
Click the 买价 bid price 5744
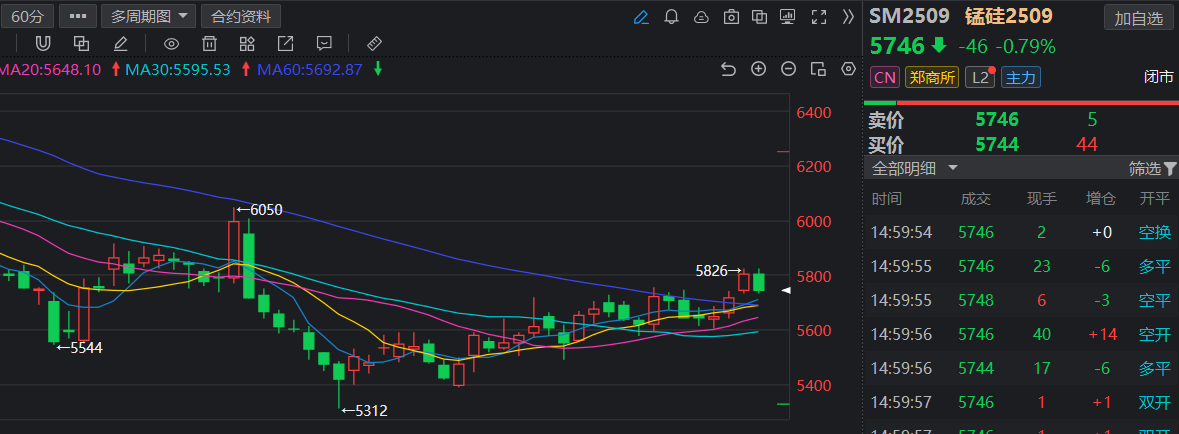[x=996, y=144]
